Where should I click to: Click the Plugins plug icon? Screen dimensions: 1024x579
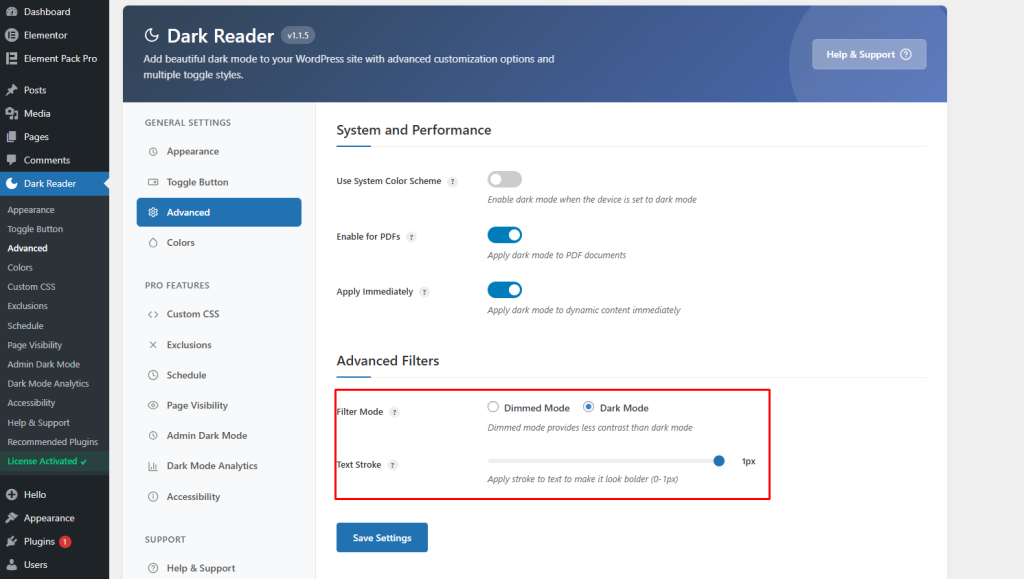pos(12,541)
